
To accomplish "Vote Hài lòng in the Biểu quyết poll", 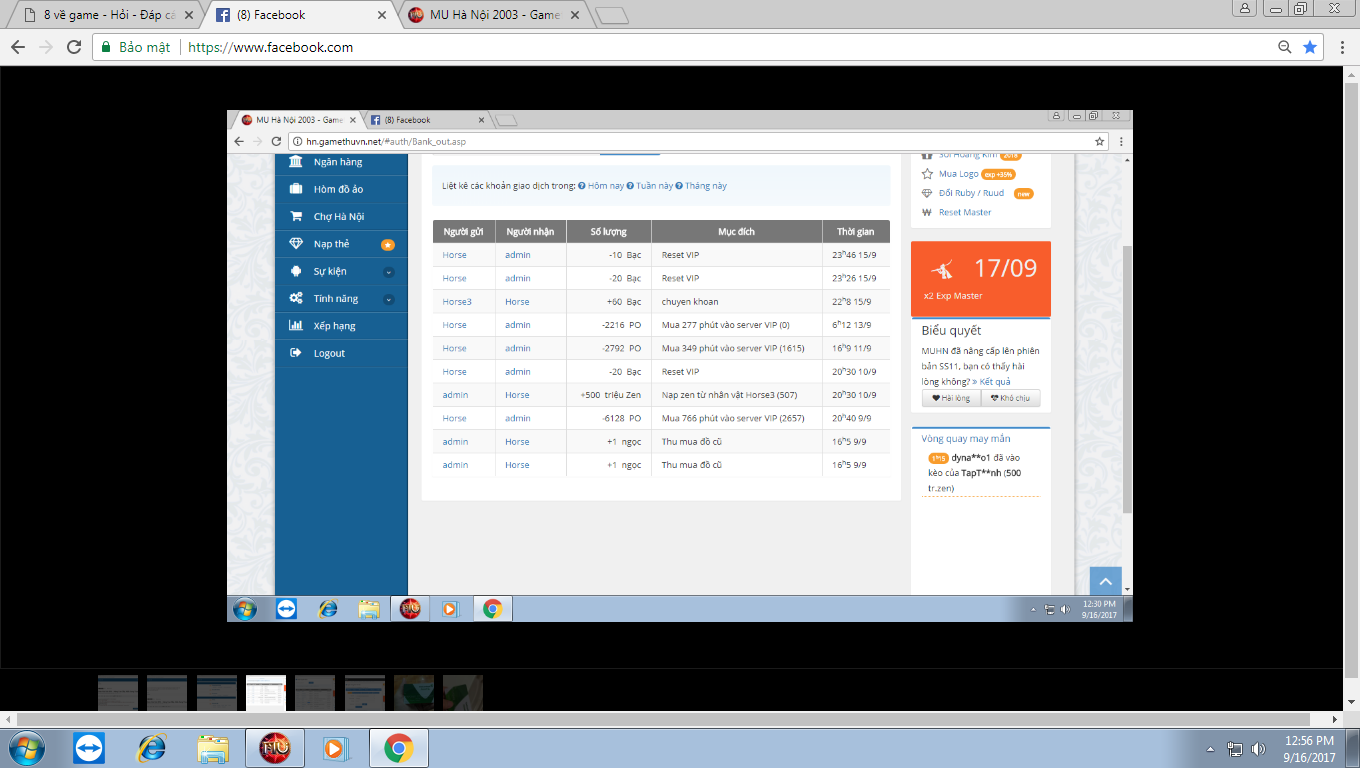I will 951,398.
